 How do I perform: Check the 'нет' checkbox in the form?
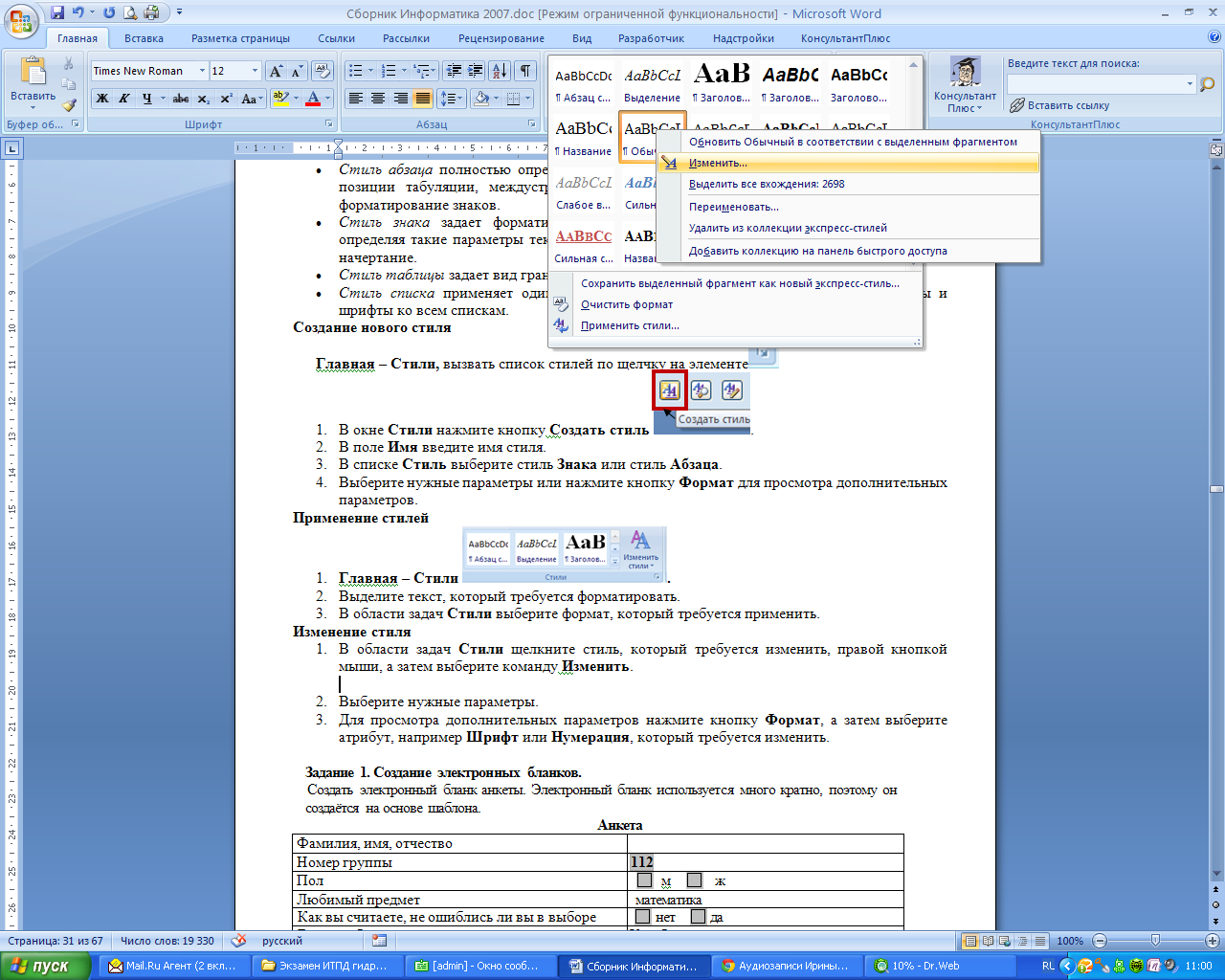[x=643, y=917]
